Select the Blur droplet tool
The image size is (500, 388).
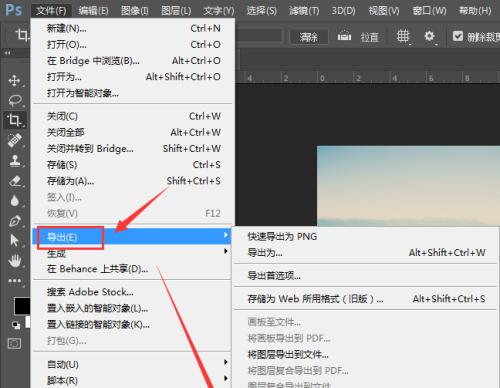pyautogui.click(x=14, y=201)
